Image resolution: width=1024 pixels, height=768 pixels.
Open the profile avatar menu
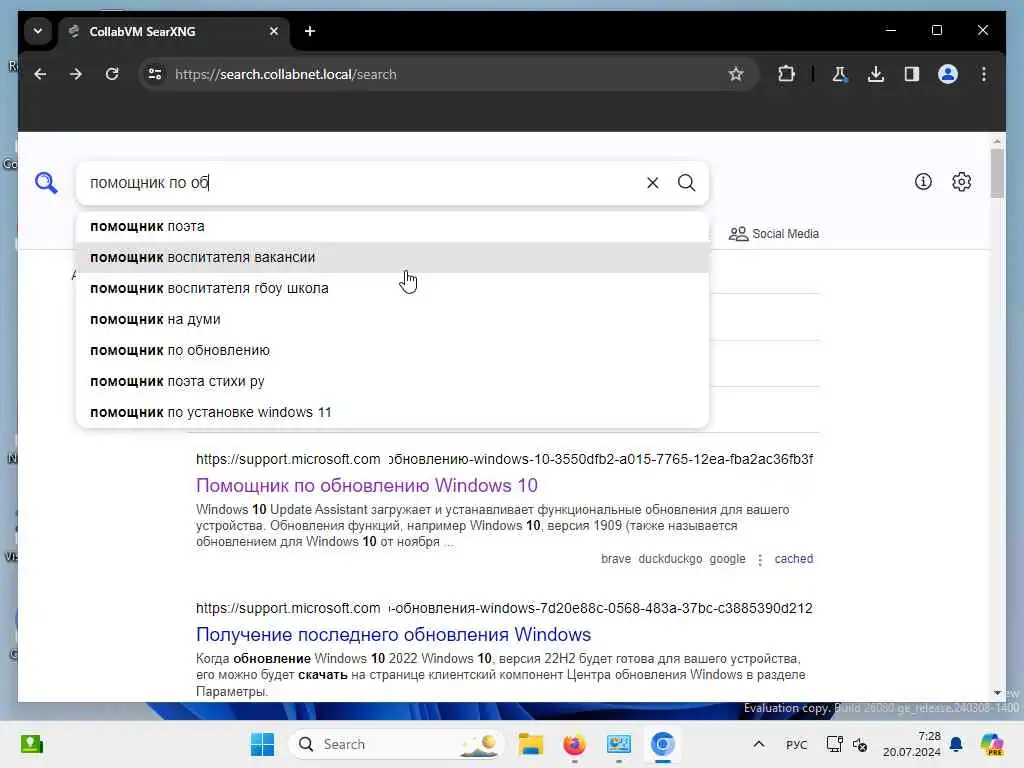click(x=948, y=74)
